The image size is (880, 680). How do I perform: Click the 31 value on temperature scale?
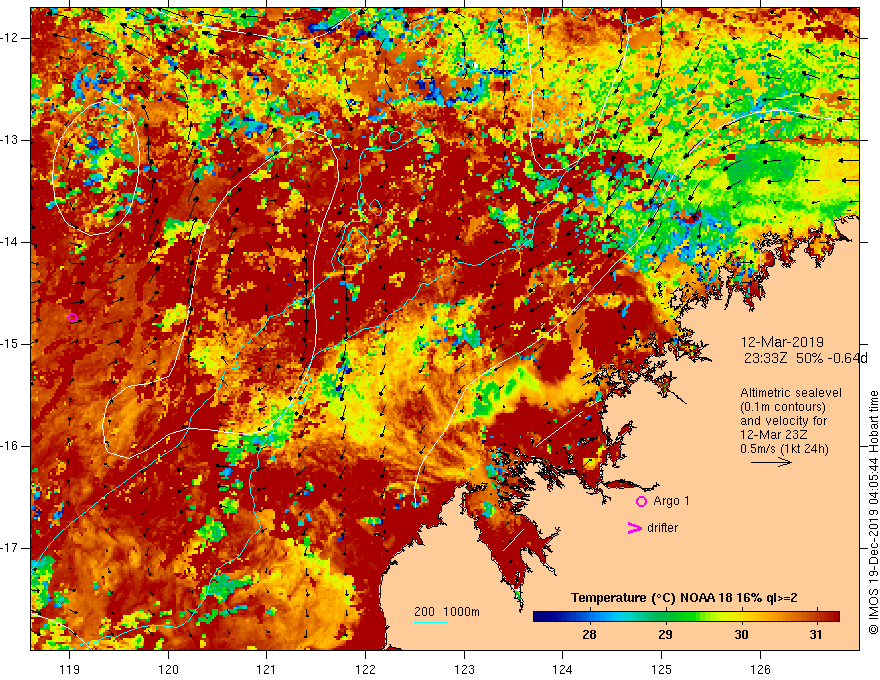816,635
